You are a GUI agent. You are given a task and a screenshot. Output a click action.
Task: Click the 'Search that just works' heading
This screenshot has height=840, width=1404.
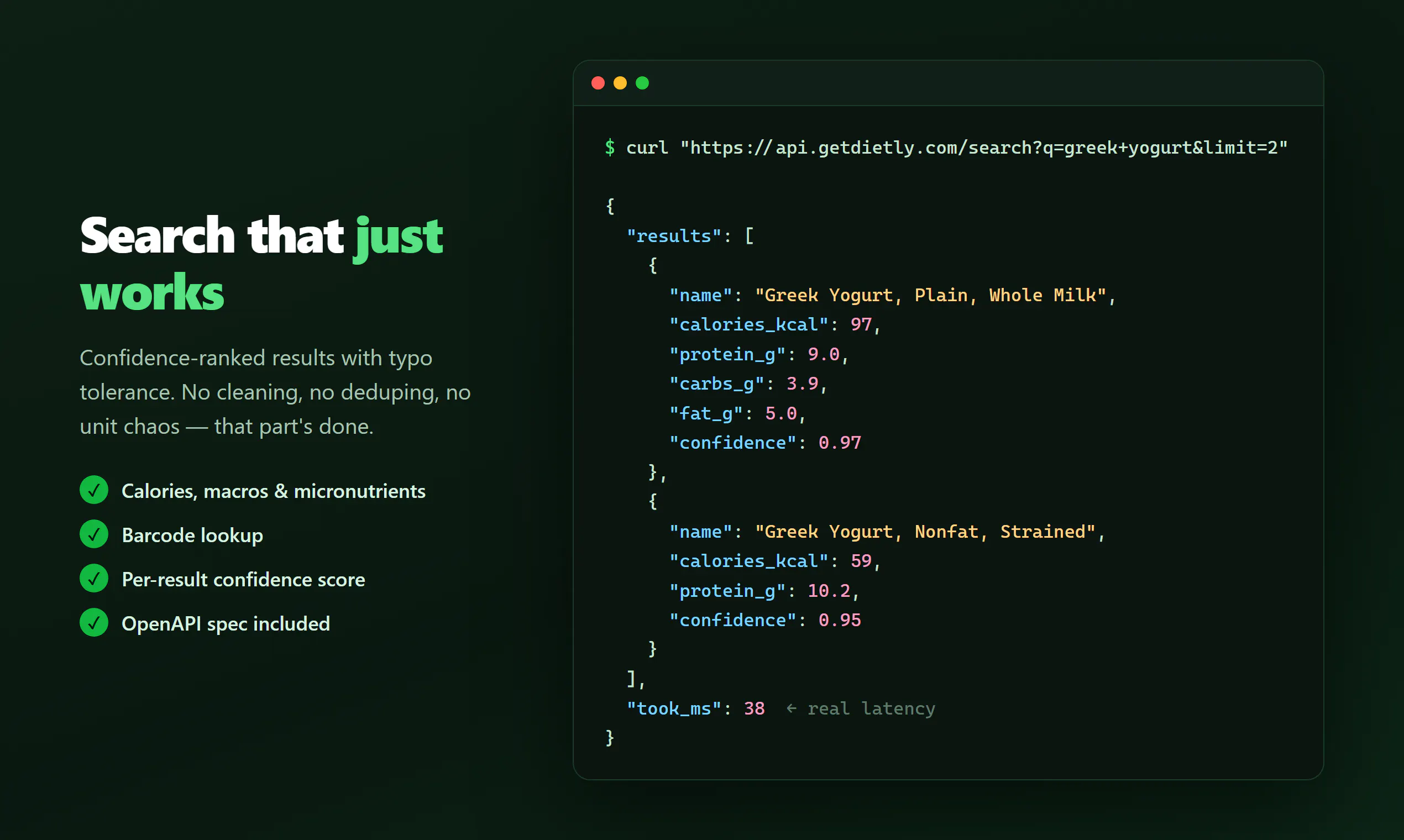tap(261, 263)
